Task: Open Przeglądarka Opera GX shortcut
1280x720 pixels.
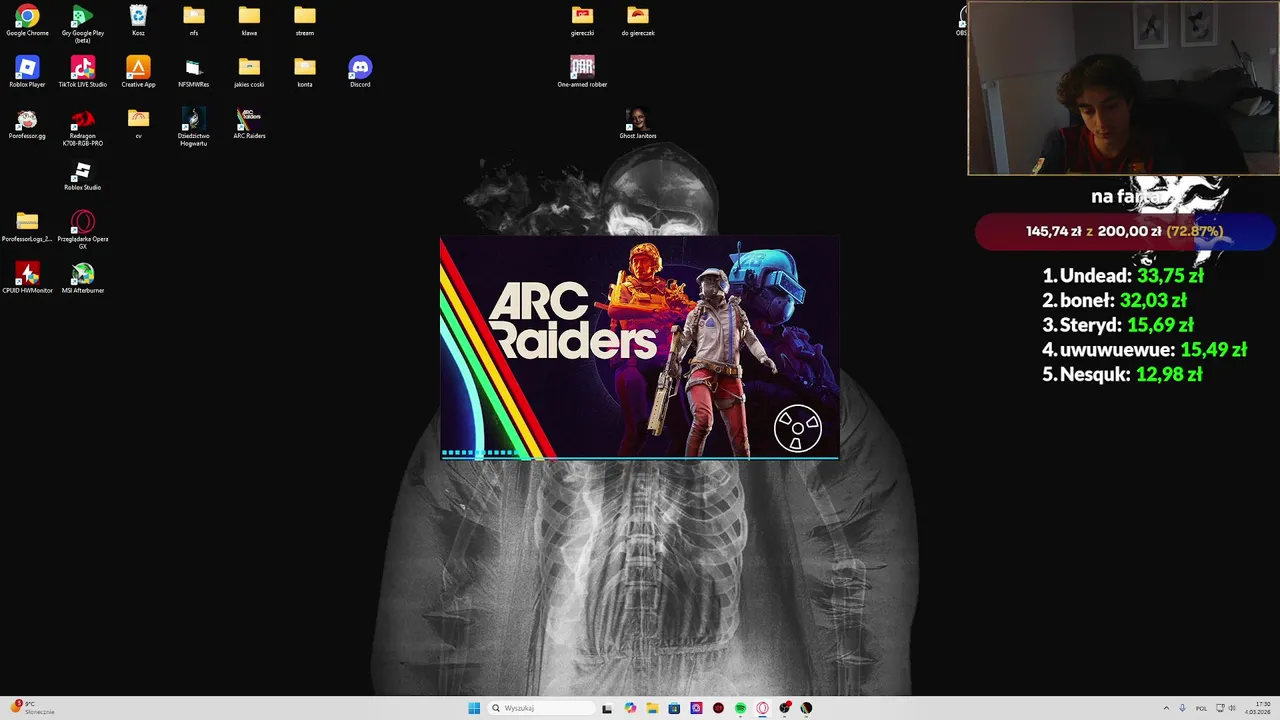Action: pos(83,230)
